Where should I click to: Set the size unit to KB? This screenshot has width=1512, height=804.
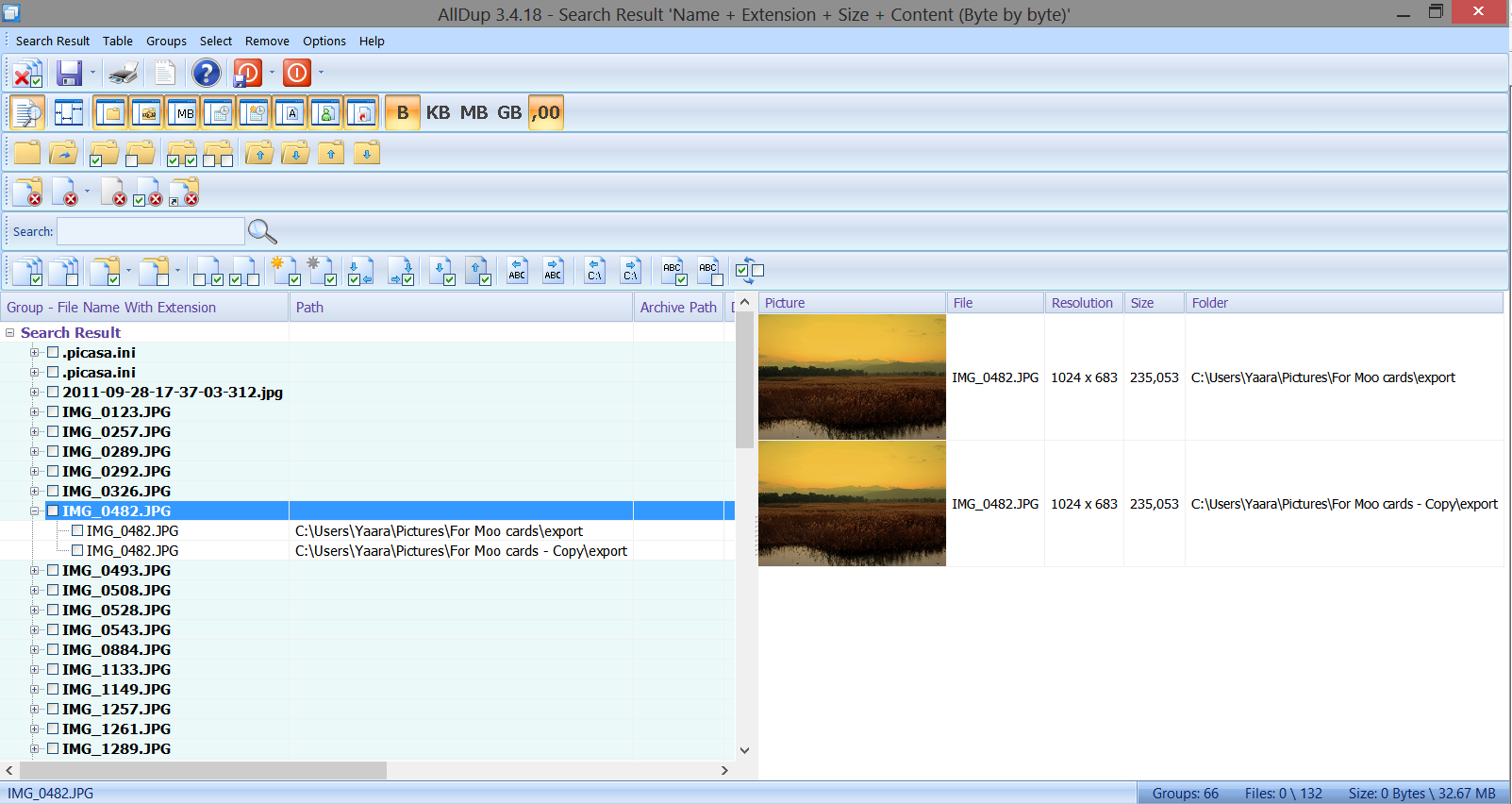click(438, 112)
